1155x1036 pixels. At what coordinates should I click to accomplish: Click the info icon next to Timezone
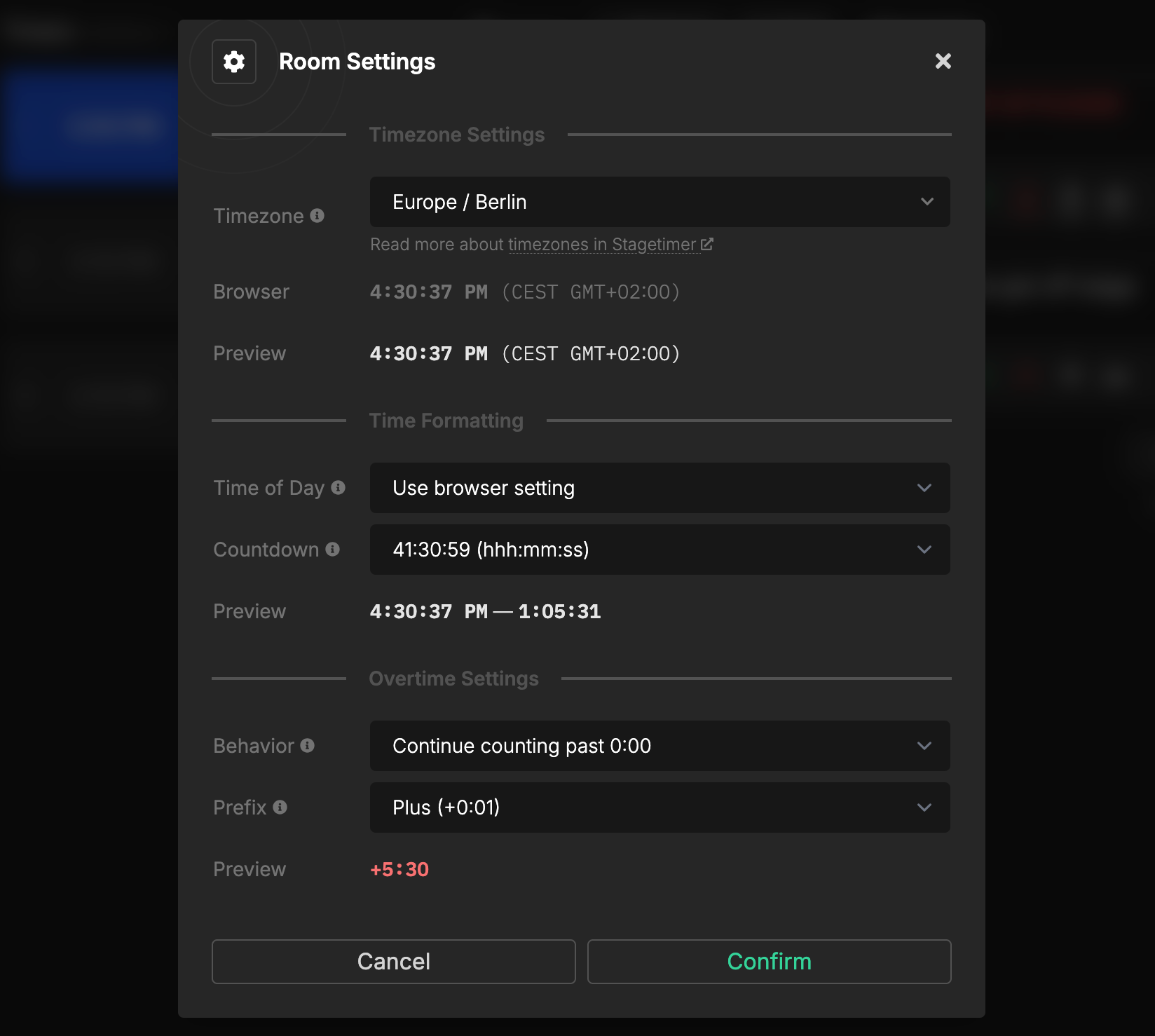(x=317, y=215)
